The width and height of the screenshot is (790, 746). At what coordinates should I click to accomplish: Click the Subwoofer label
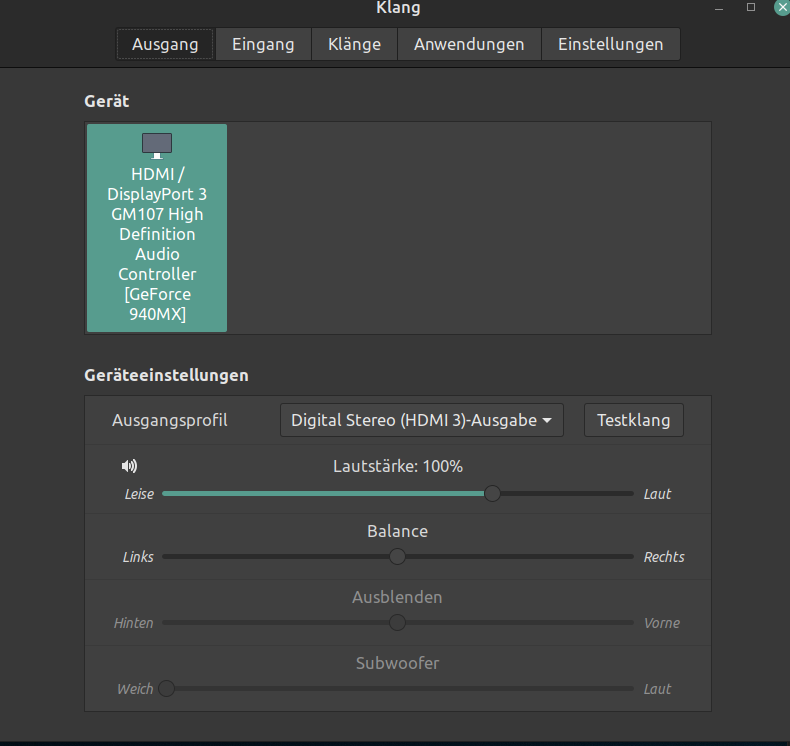click(398, 663)
